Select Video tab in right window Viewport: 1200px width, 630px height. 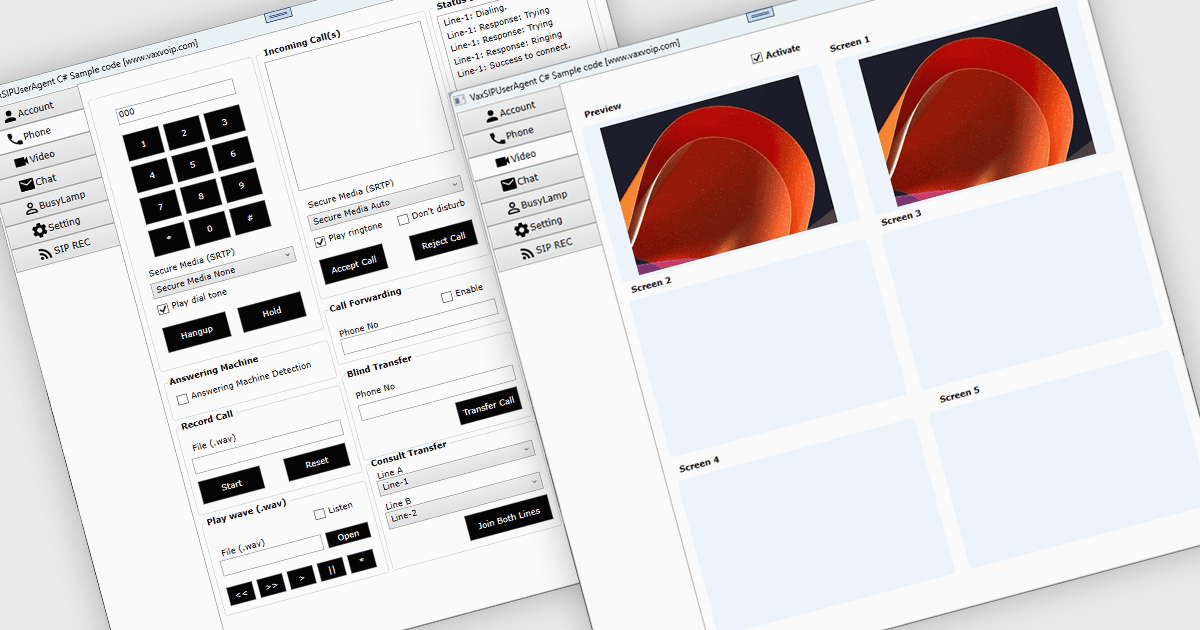[518, 158]
